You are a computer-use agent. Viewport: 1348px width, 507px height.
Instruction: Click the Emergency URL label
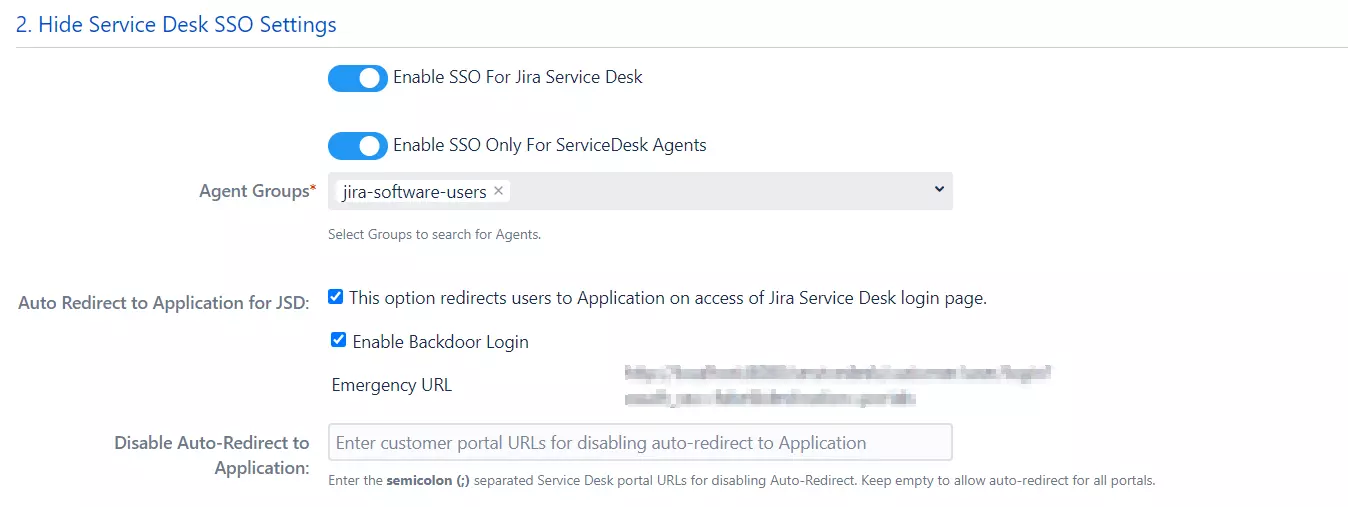pyautogui.click(x=391, y=385)
